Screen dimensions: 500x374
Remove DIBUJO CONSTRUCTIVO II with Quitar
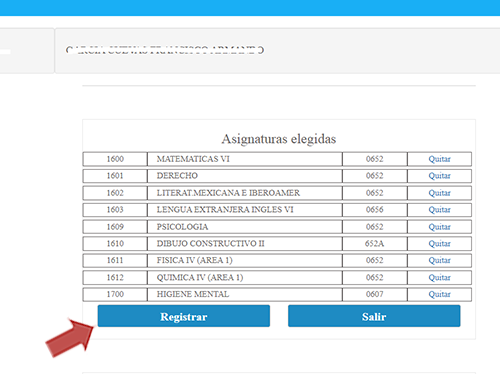point(439,244)
